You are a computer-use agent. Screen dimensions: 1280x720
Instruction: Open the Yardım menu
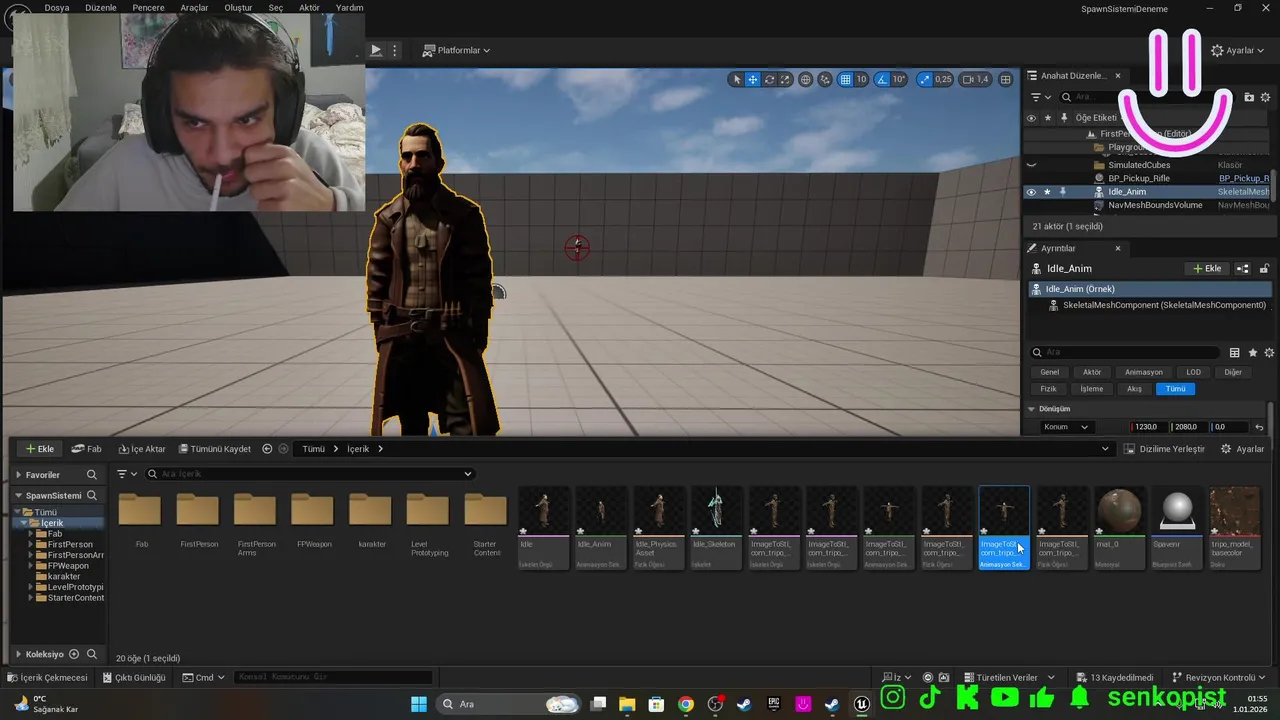click(349, 7)
